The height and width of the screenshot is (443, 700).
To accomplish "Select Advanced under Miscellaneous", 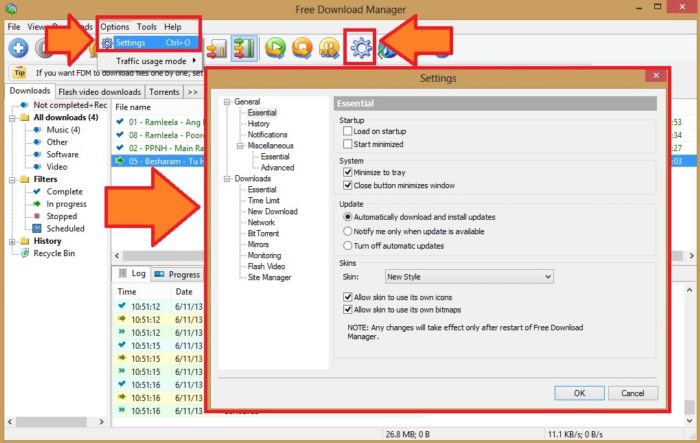I will (x=277, y=167).
